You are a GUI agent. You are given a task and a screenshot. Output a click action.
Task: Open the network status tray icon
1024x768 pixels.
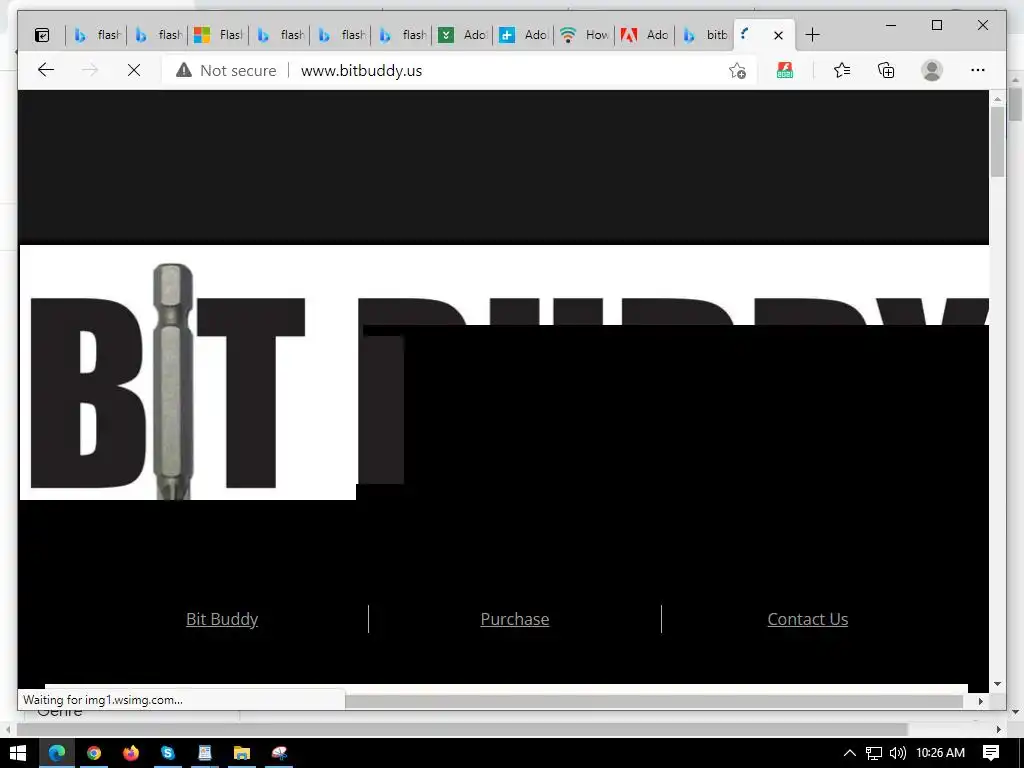[874, 753]
